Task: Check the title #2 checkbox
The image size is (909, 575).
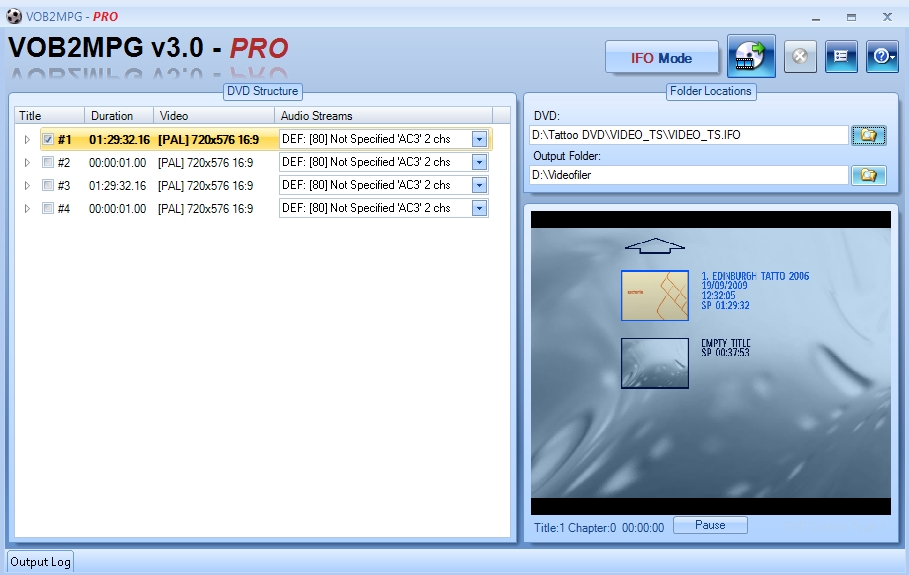Action: 48,162
